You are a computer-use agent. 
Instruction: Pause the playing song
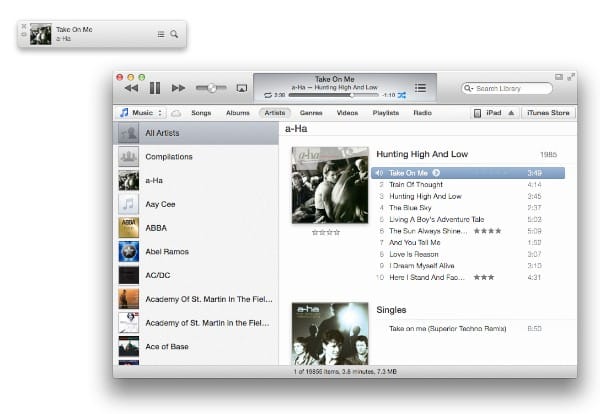pos(155,88)
